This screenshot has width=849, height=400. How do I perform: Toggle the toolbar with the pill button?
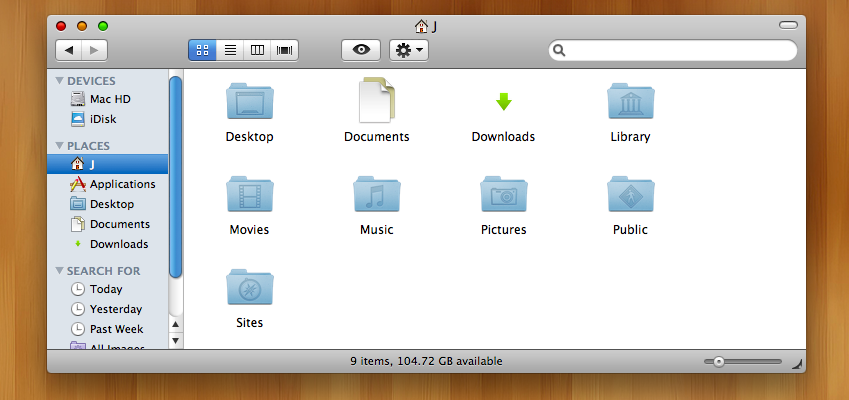788,25
